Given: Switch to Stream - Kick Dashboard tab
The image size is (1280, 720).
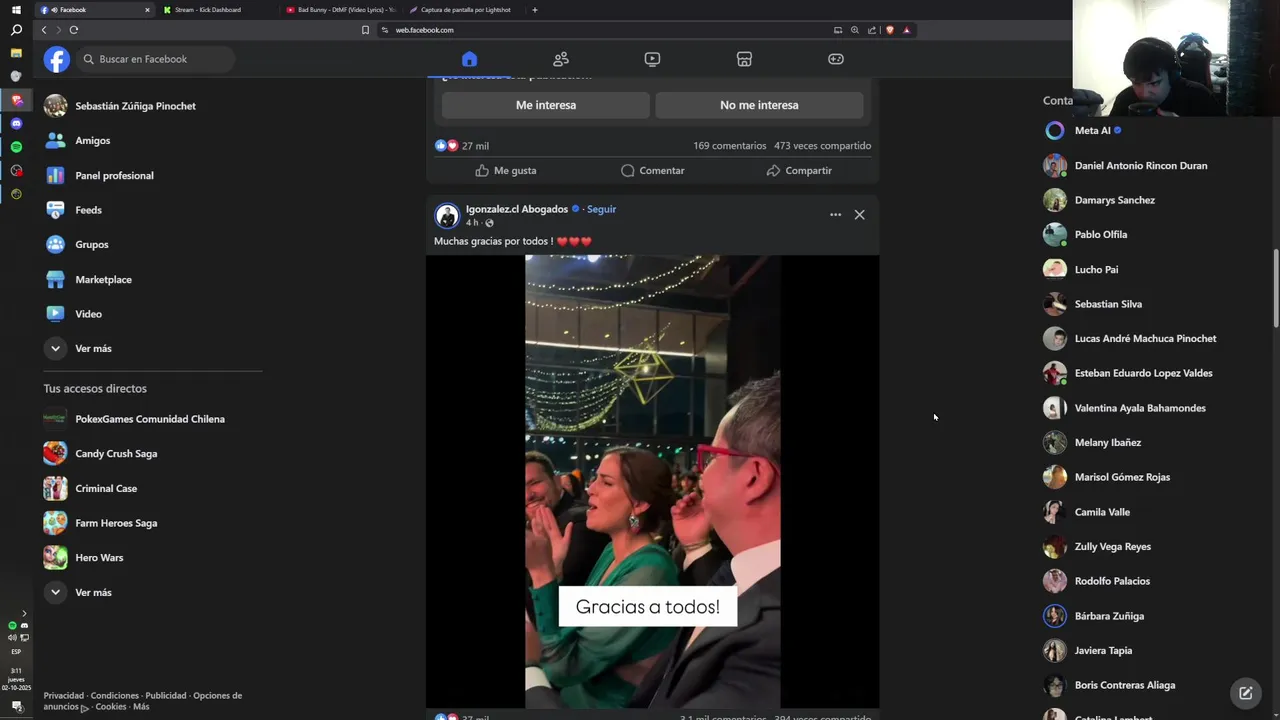Looking at the screenshot, I should click(216, 10).
